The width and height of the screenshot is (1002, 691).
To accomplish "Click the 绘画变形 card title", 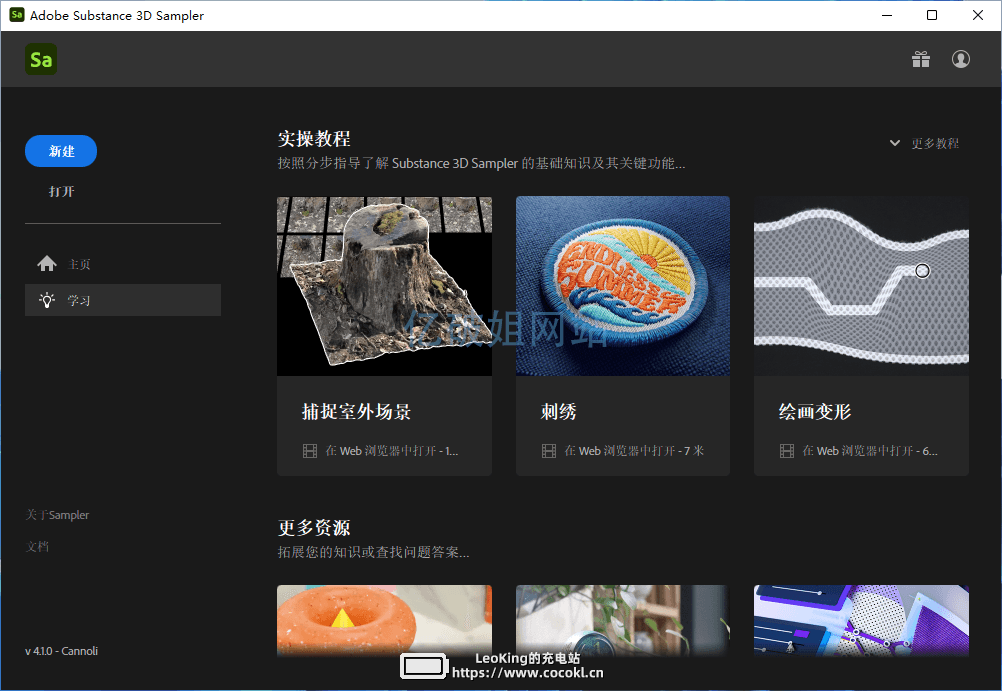I will (x=815, y=412).
